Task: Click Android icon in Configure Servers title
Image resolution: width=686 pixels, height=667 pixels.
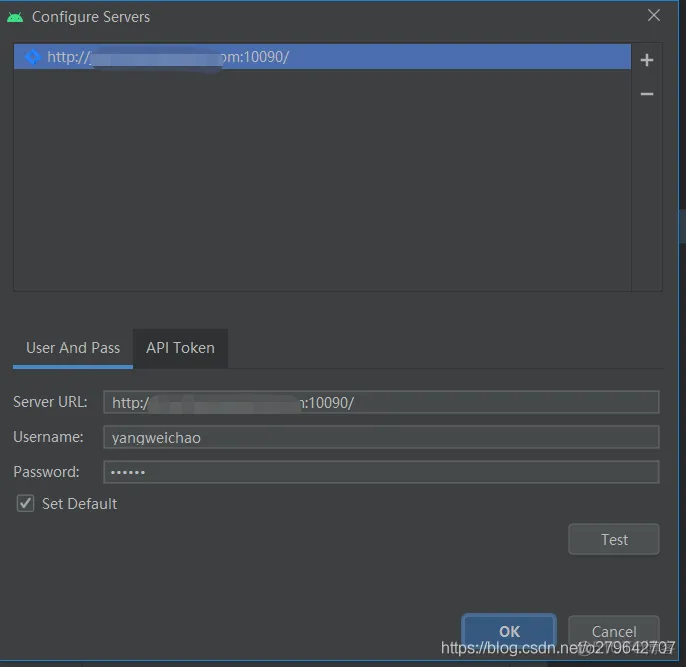Action: 15,17
